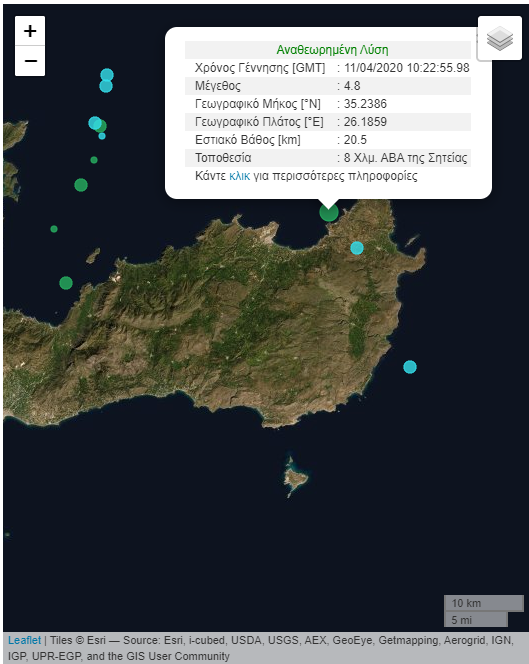Zoom out with the minus button
Image resolution: width=529 pixels, height=664 pixels.
tap(30, 61)
